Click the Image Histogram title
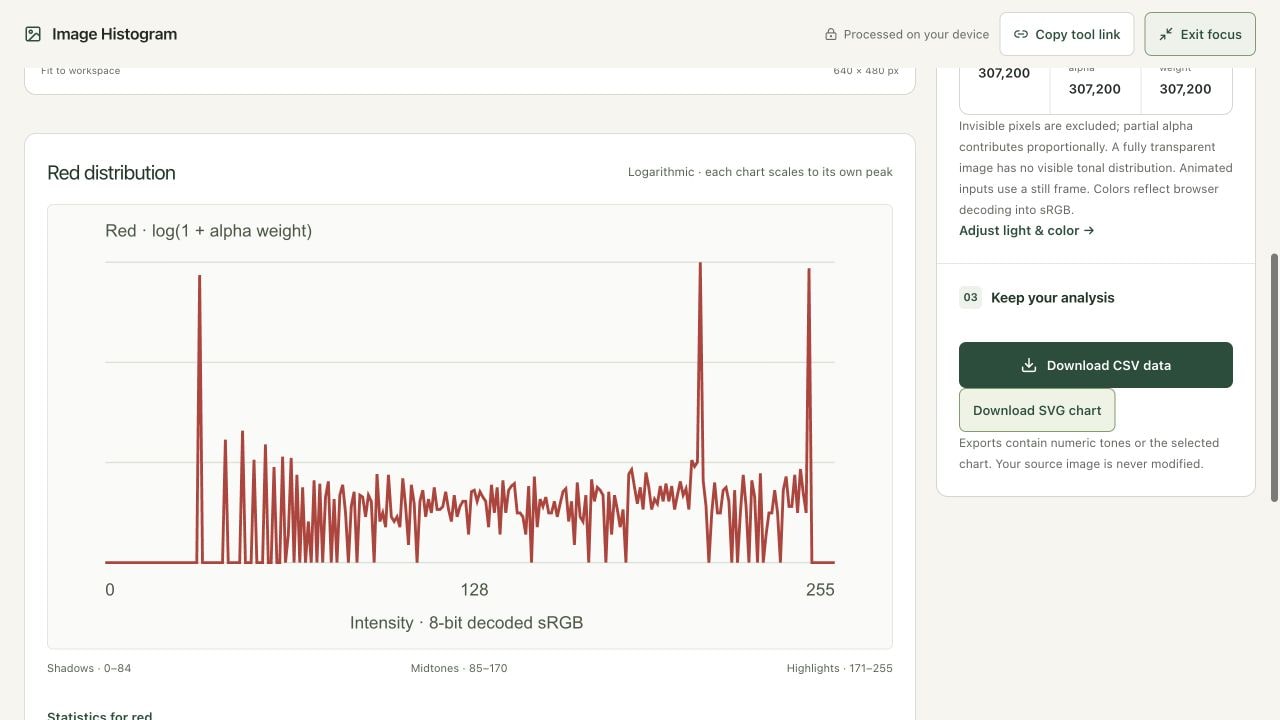This screenshot has height=720, width=1280. coord(114,34)
